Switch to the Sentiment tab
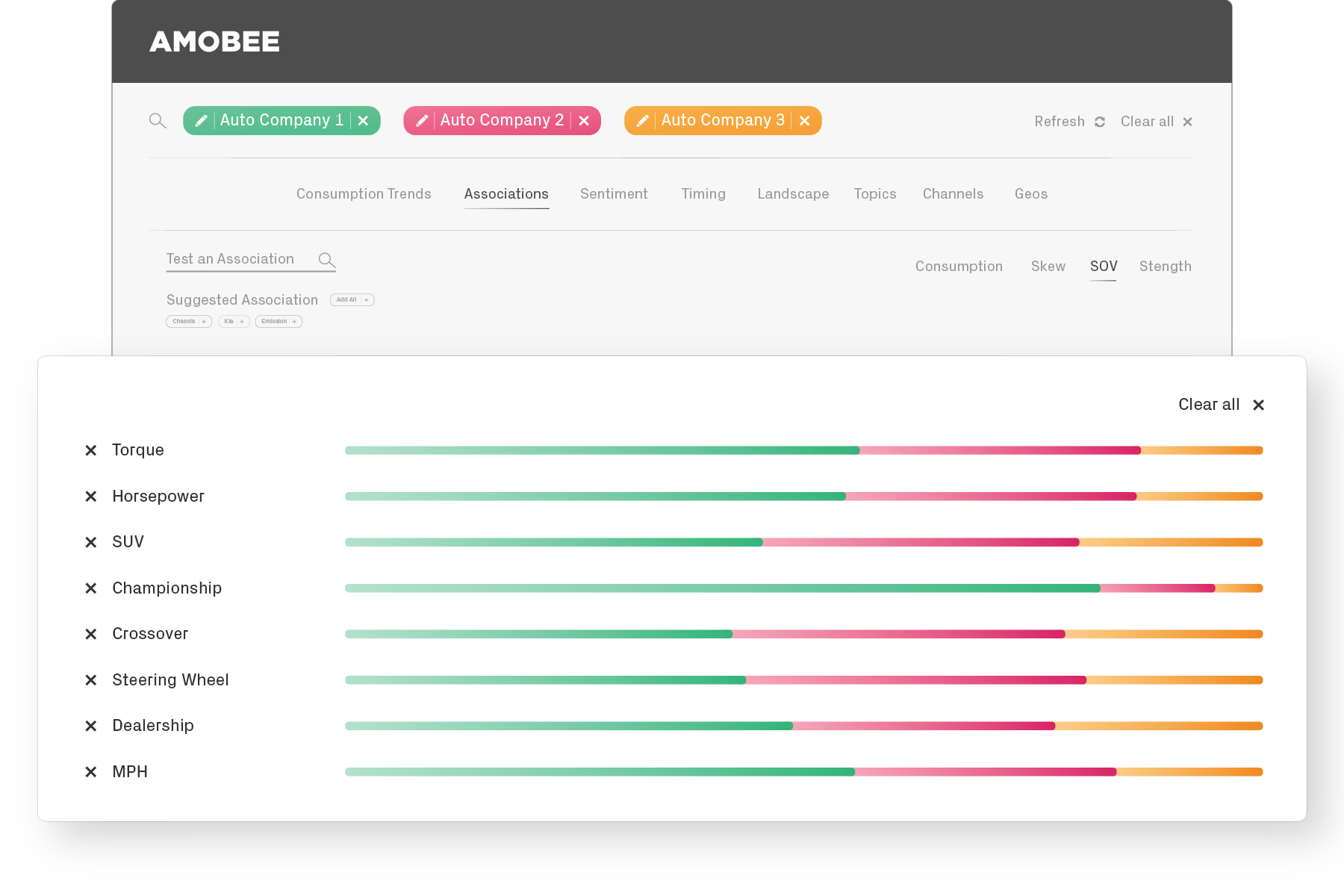 [x=614, y=193]
